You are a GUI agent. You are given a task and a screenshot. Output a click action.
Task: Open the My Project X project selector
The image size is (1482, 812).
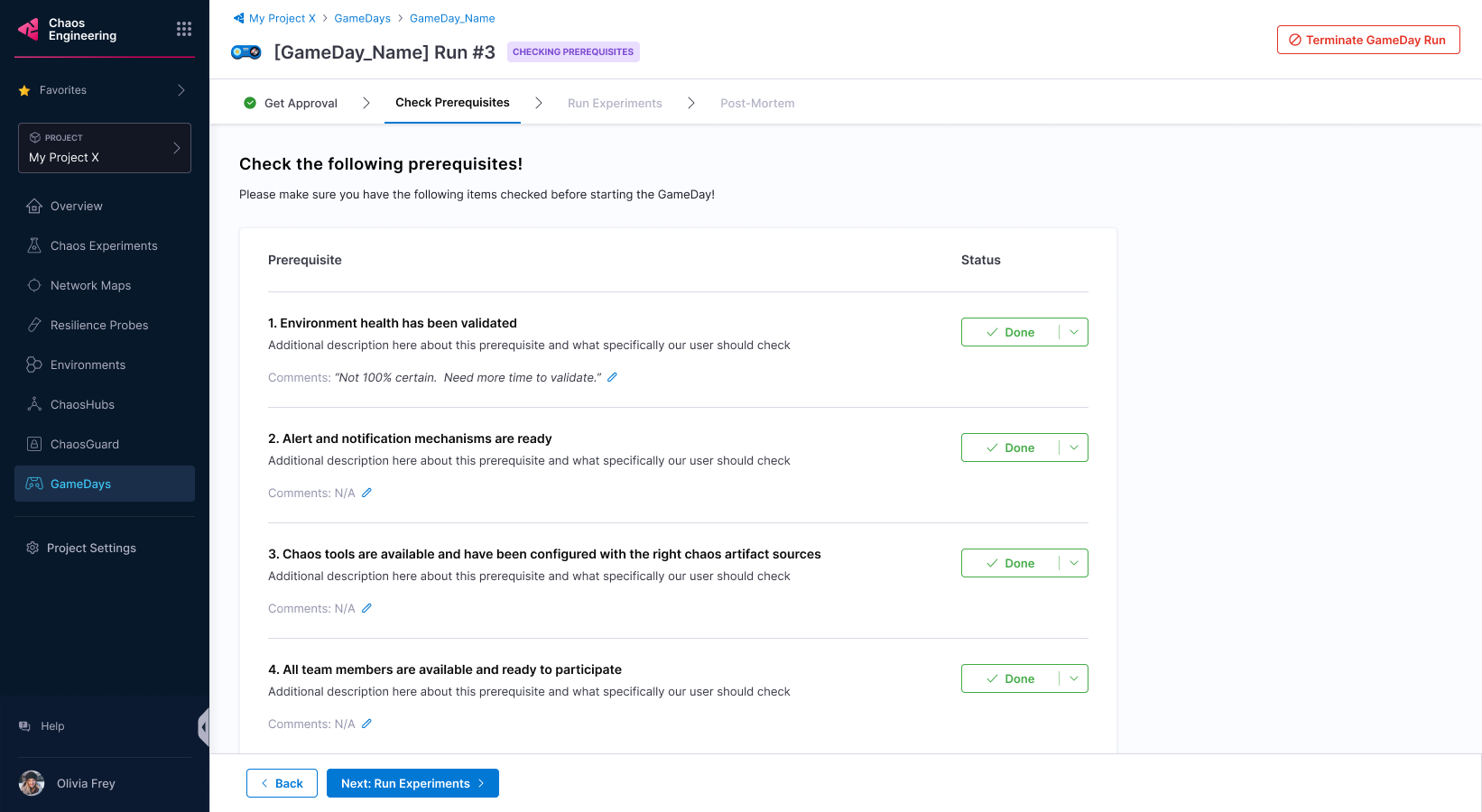pos(105,148)
